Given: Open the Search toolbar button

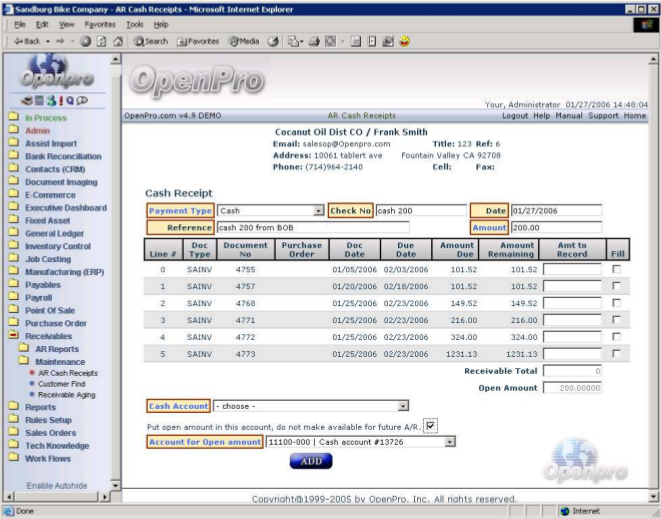Looking at the screenshot, I should click(151, 41).
